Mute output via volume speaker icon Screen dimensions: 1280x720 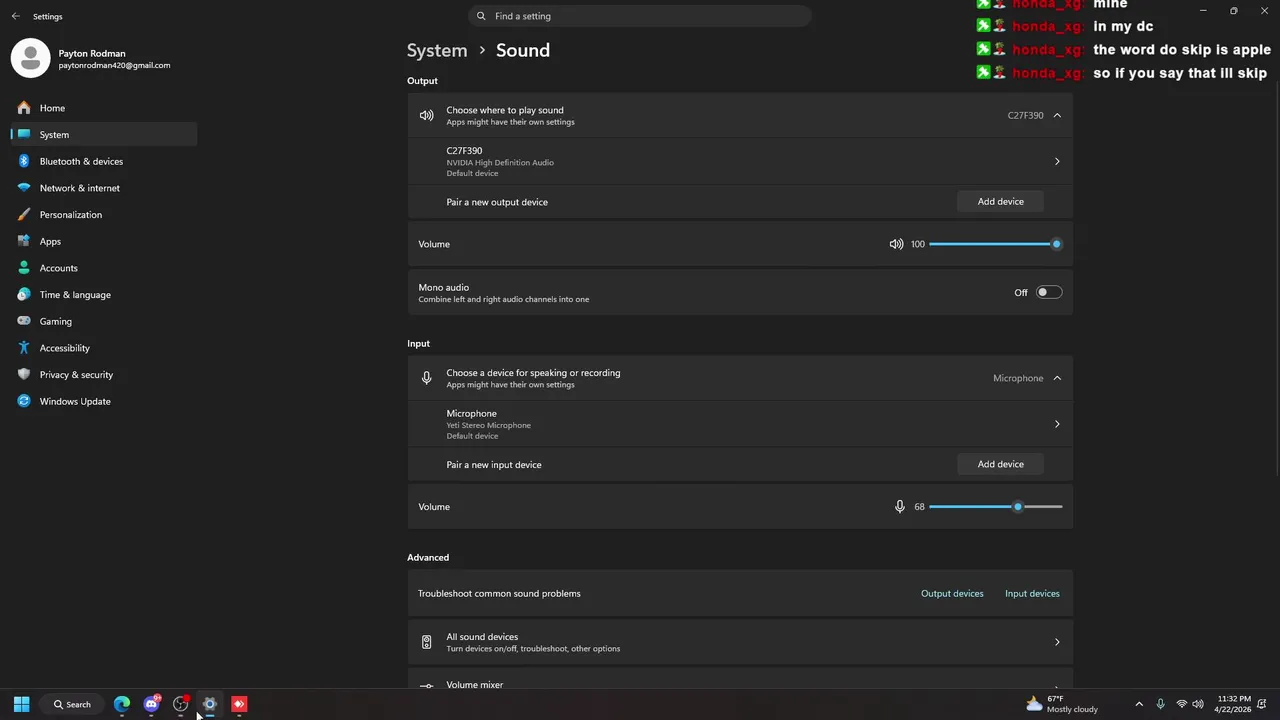pos(896,244)
